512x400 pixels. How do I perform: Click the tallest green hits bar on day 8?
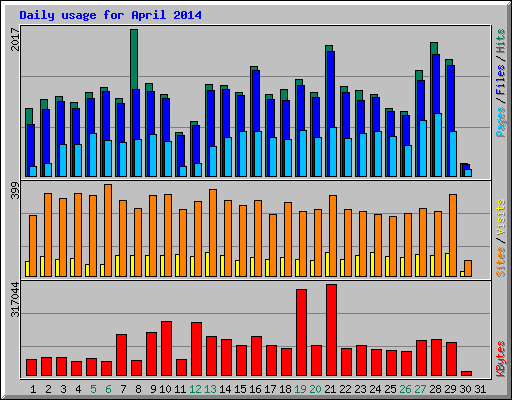click(x=134, y=59)
